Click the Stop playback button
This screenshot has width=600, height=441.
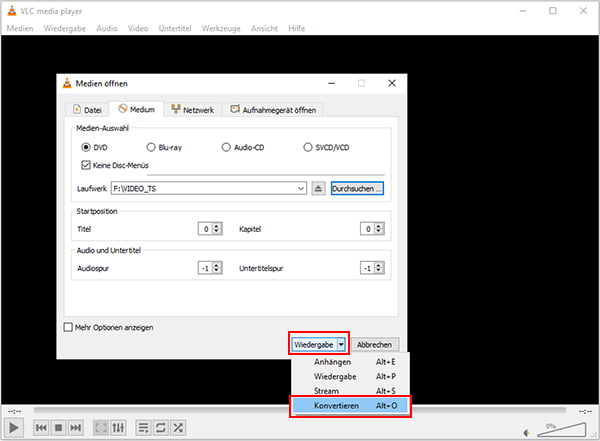(58, 428)
